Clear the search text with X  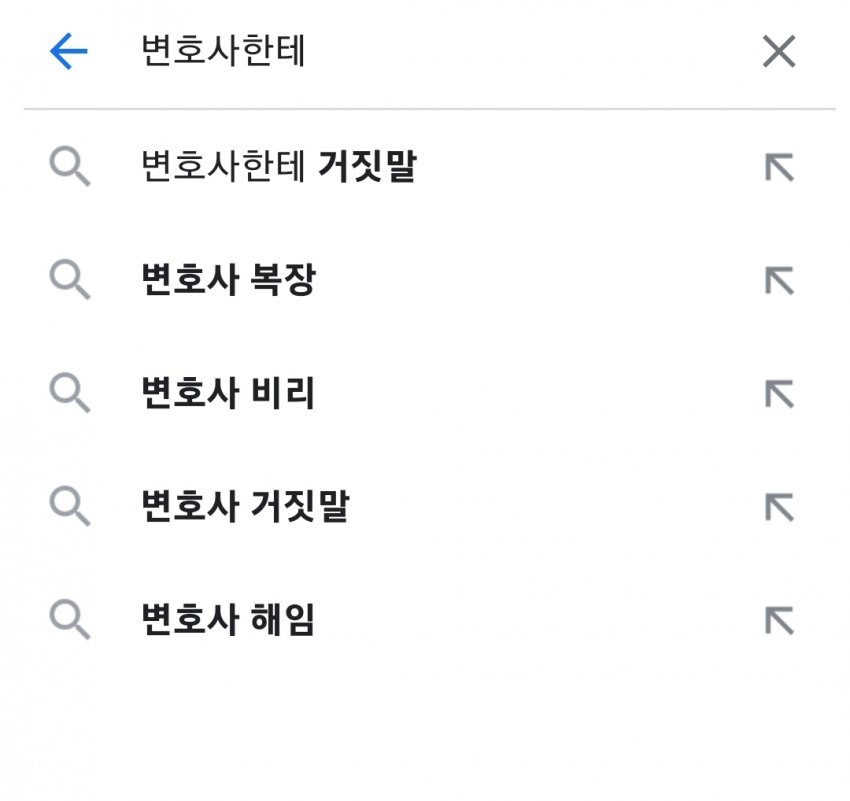pos(778,51)
